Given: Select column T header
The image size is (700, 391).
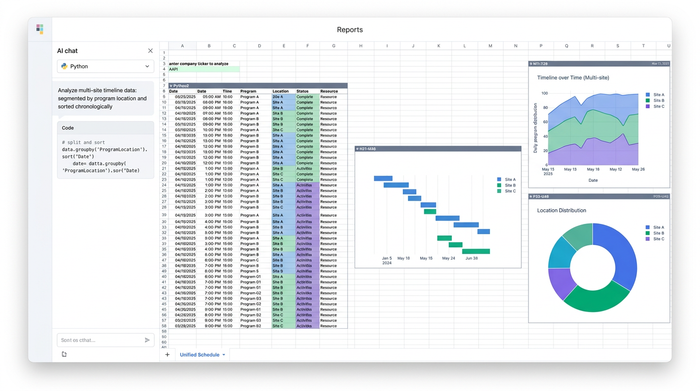Looking at the screenshot, I should point(643,46).
